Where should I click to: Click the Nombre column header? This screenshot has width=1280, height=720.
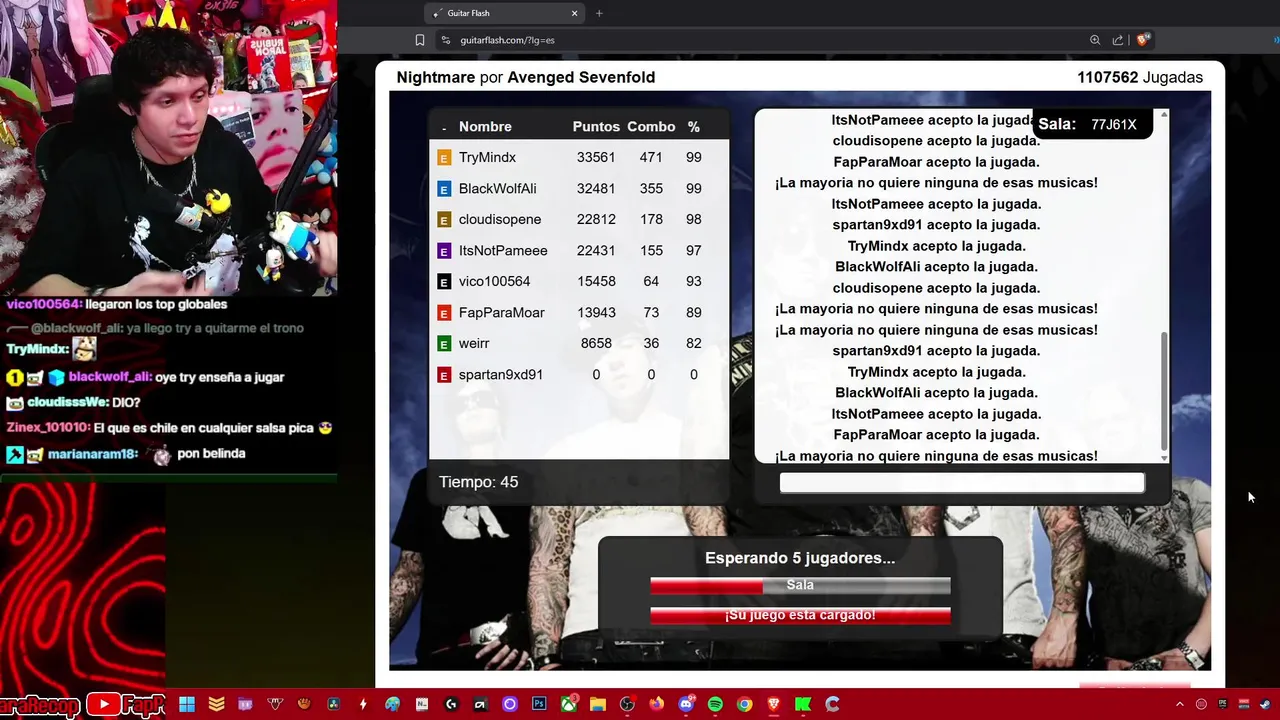click(485, 127)
